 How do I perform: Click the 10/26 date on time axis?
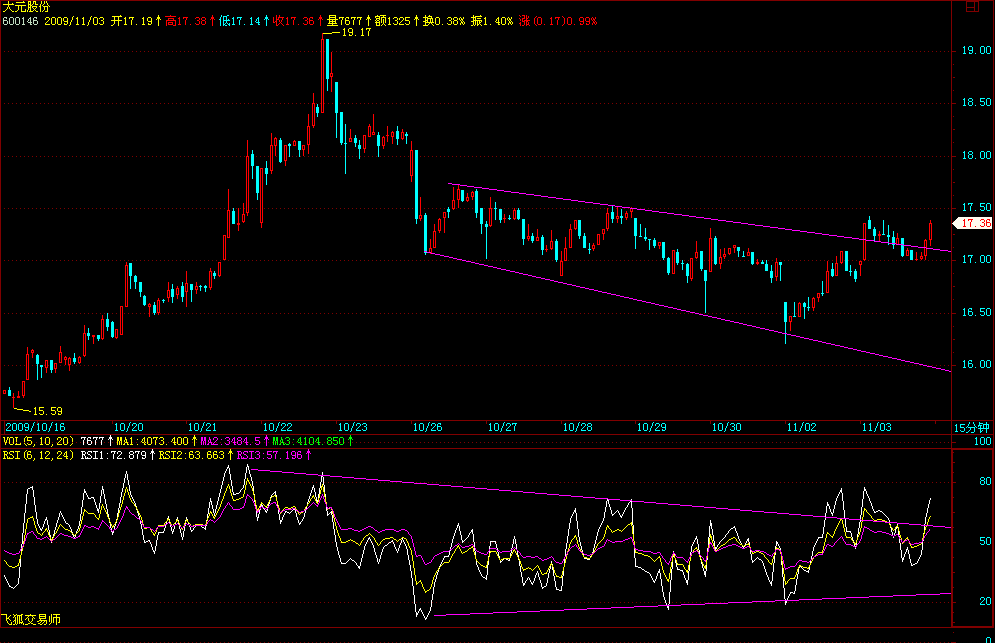tap(427, 427)
